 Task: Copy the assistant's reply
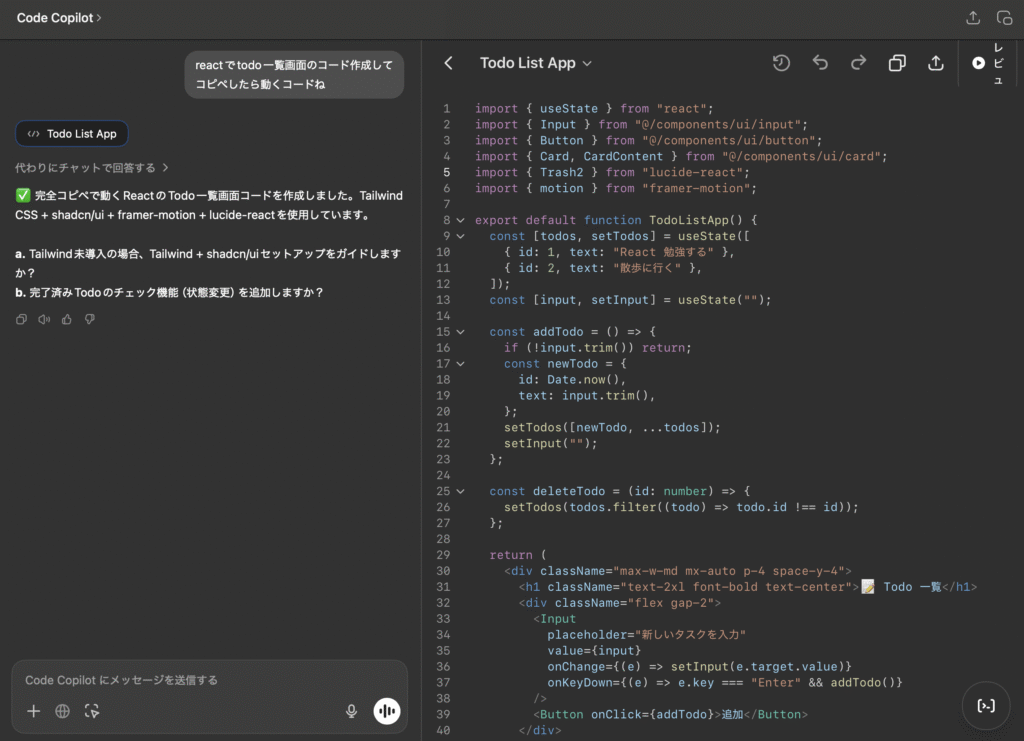coord(22,319)
